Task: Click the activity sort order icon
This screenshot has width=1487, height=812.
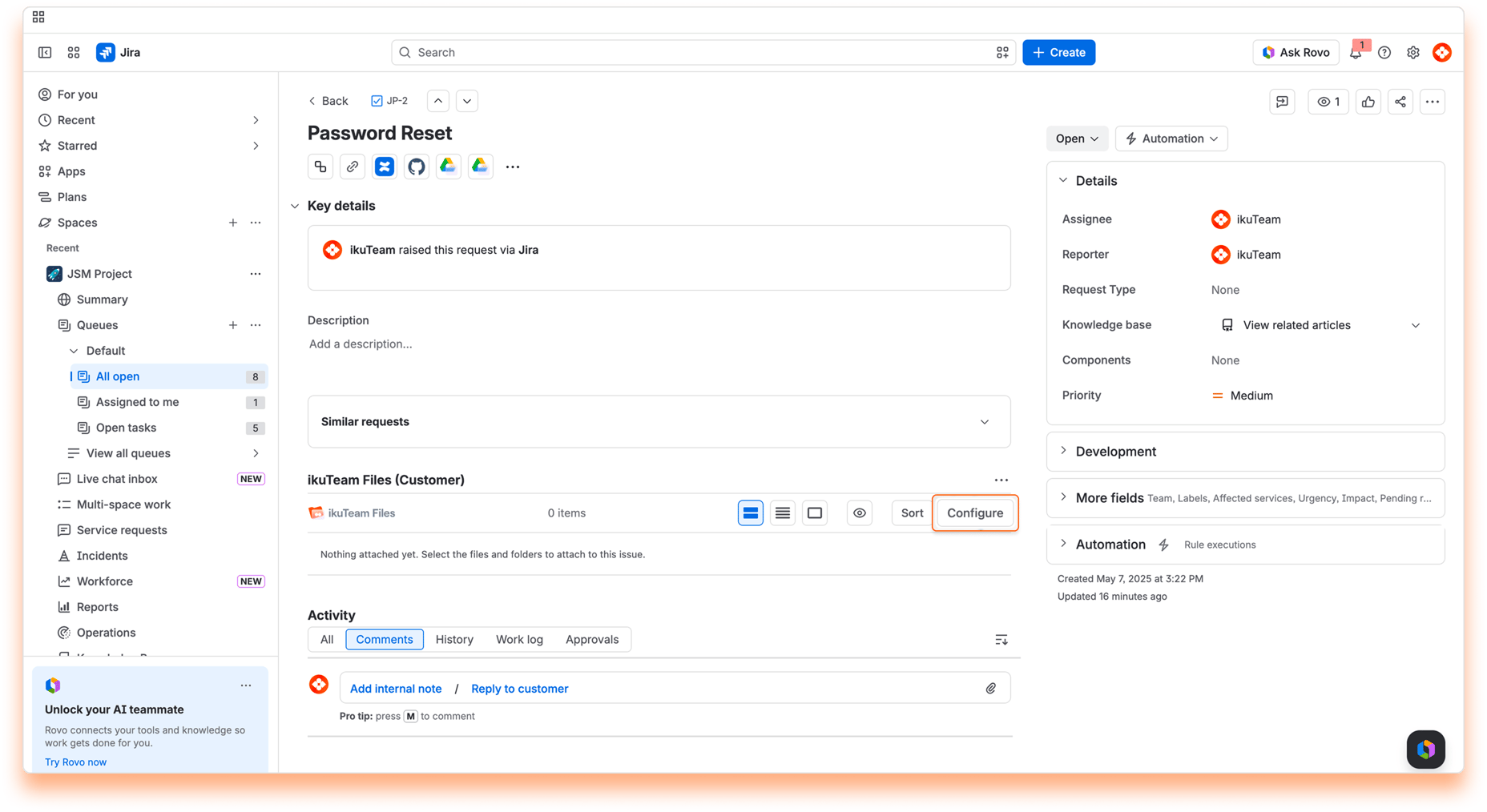Action: [1001, 640]
